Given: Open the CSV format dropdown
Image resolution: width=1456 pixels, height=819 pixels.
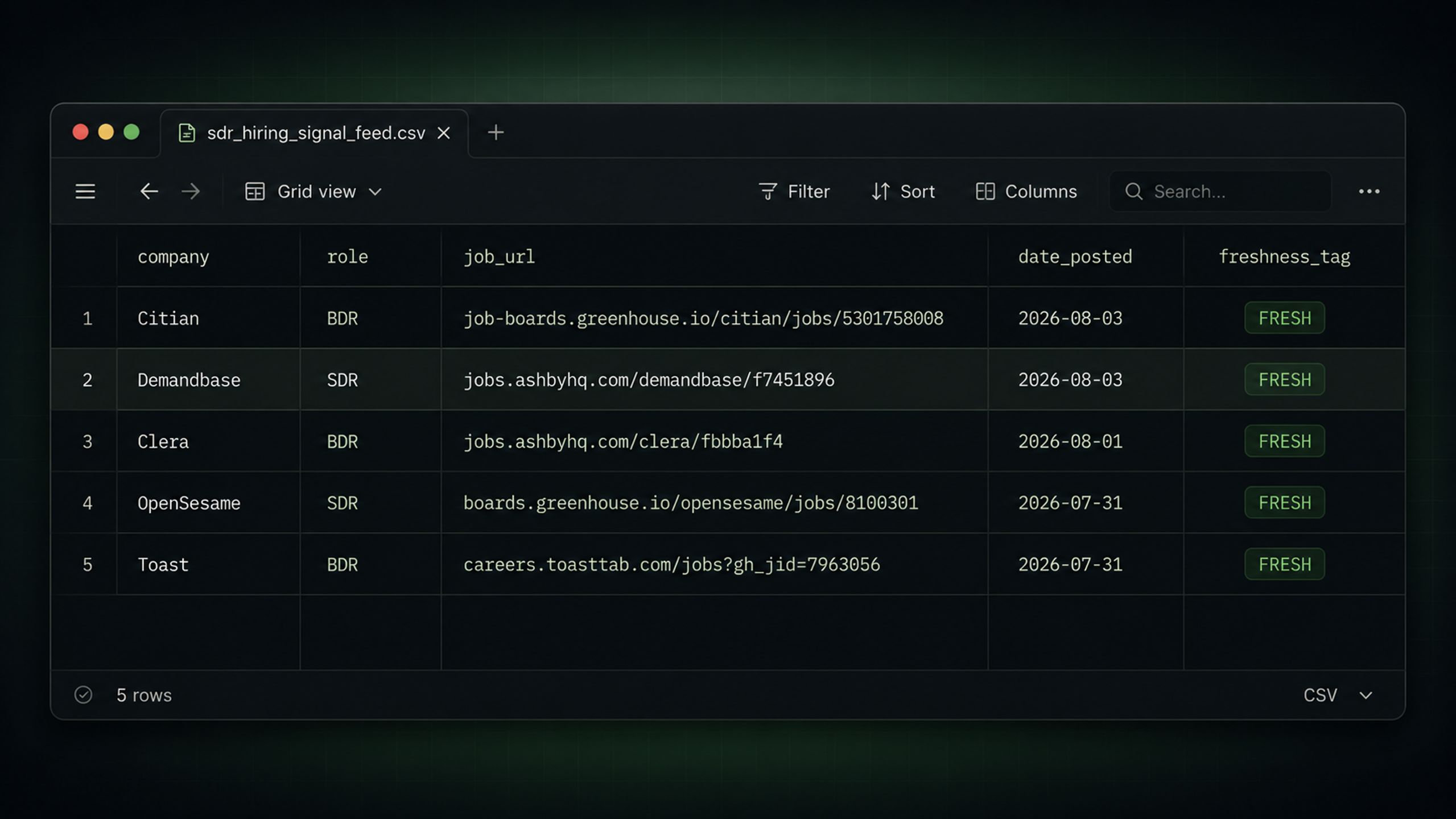Looking at the screenshot, I should (x=1338, y=695).
